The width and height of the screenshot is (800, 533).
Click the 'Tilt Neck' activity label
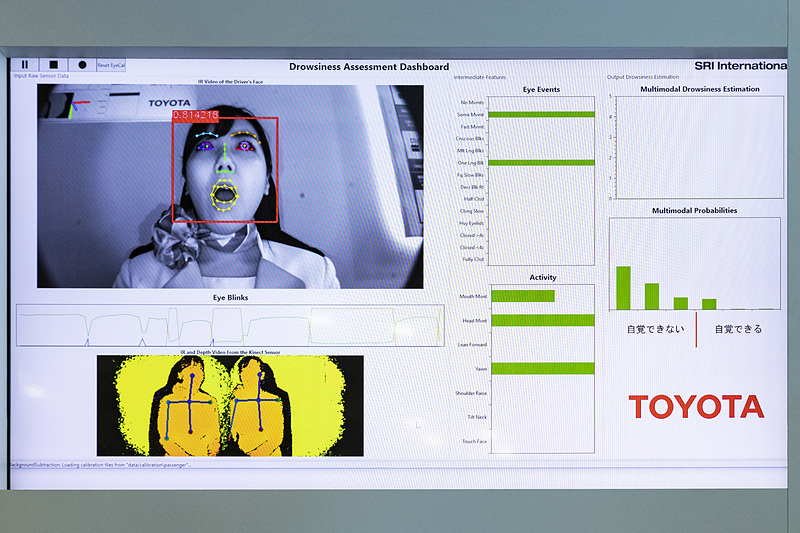point(477,417)
